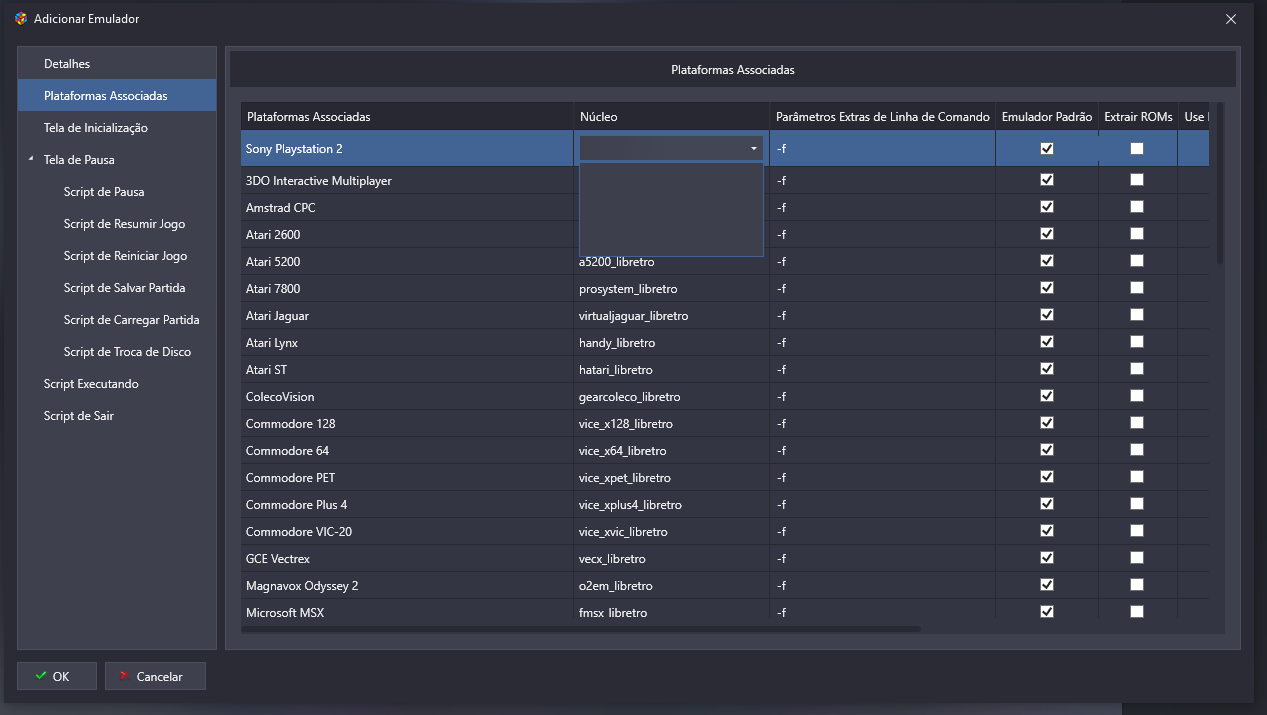Select the Atari Jaguar platform name
The height and width of the screenshot is (715, 1267).
pyautogui.click(x=277, y=315)
